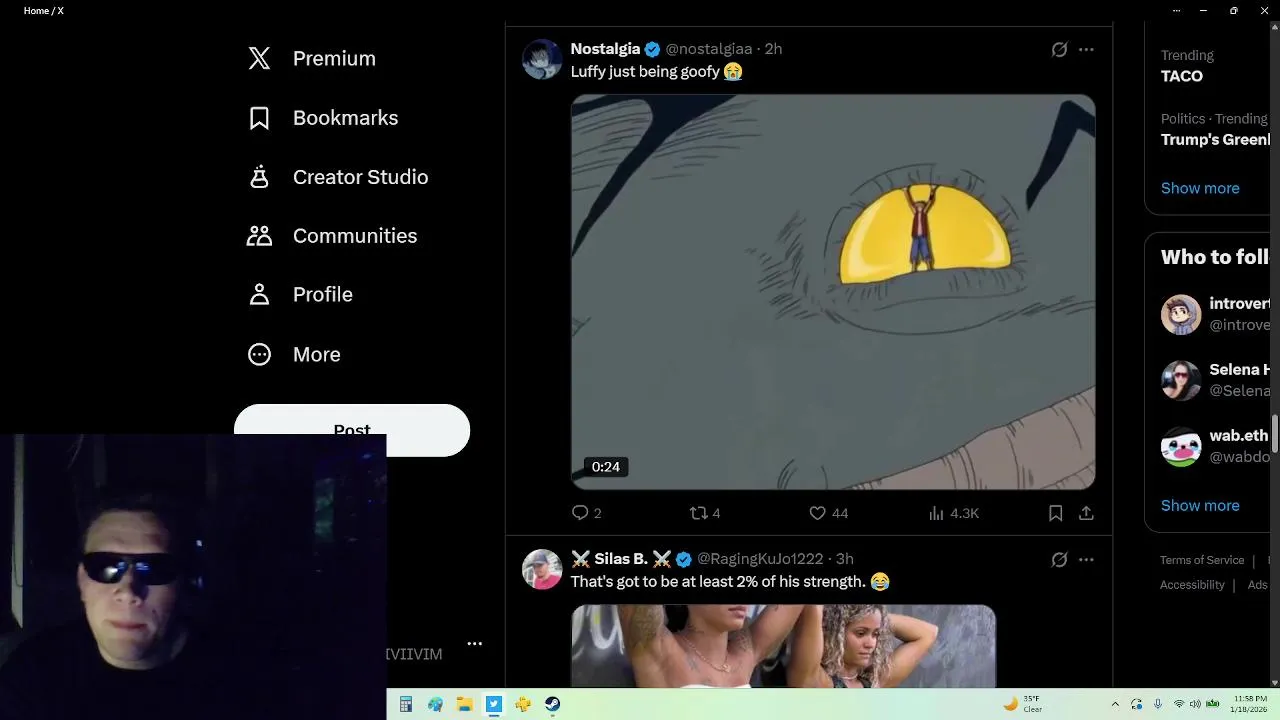Click the Communities people icon
The image size is (1280, 720).
point(259,236)
